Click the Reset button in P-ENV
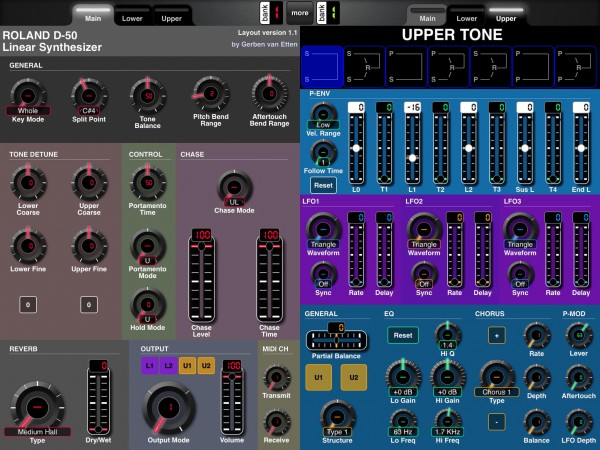The image size is (600, 450). [323, 185]
